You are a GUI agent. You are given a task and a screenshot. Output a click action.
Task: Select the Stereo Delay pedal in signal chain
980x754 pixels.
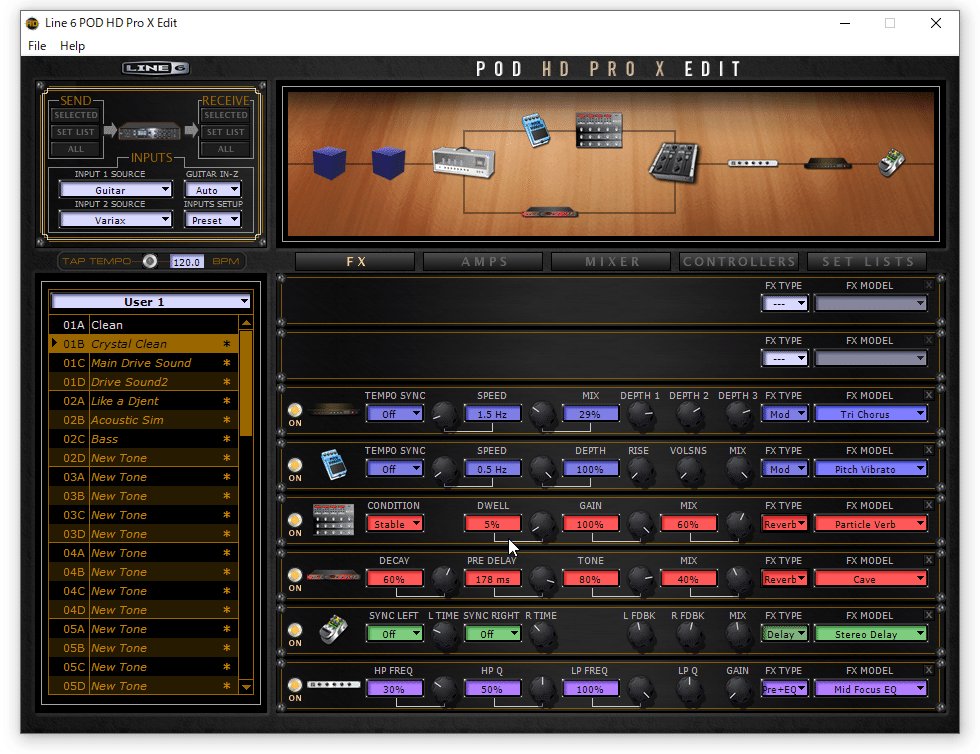click(892, 163)
